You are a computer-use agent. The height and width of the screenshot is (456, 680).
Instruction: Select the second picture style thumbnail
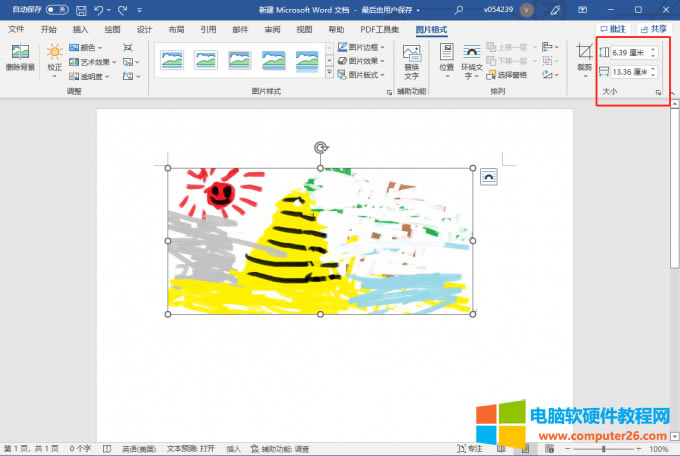206,60
